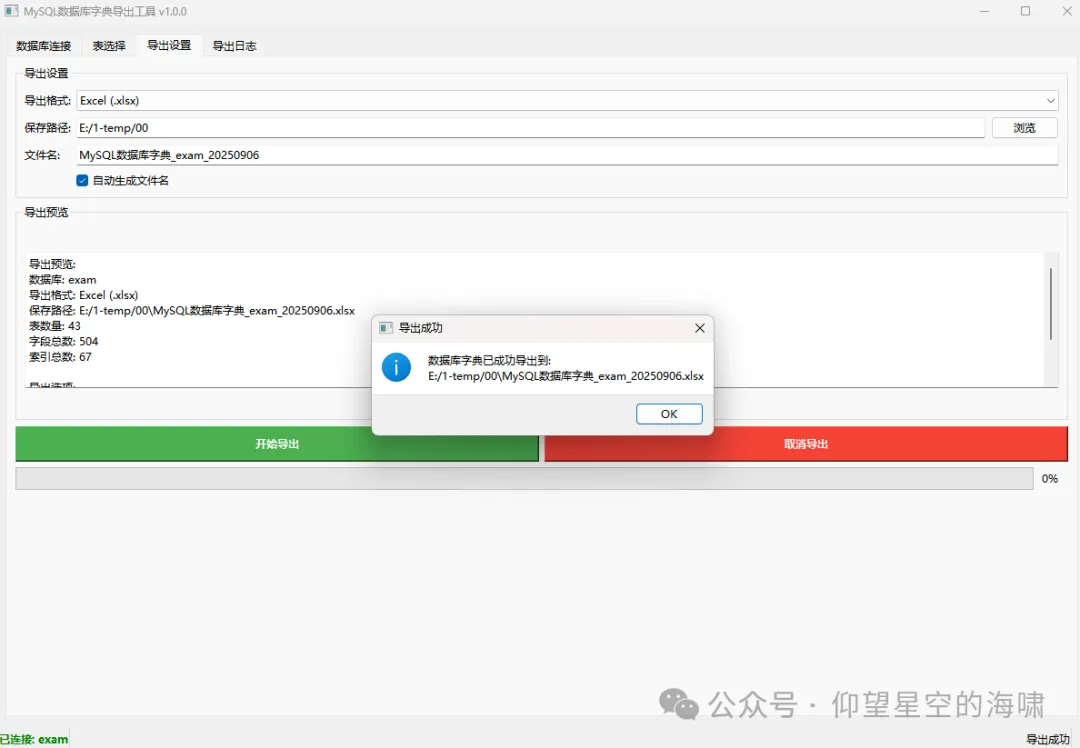Click the 已连接: exam status text
Screen dimensions: 1080x748
[x=34, y=739]
